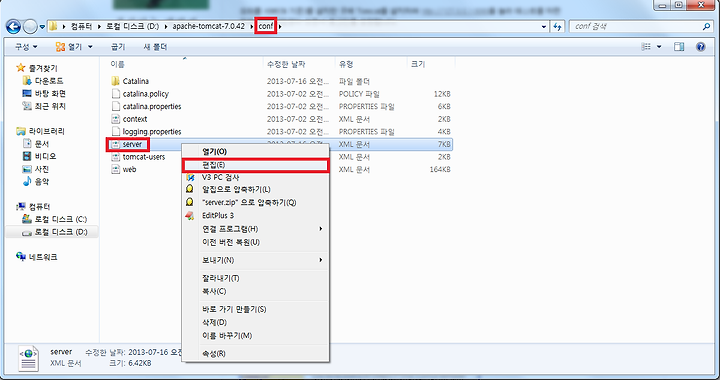720x380 pixels.
Task: Choose '삭제(D)' in the context menu
Action: pyautogui.click(x=256, y=323)
